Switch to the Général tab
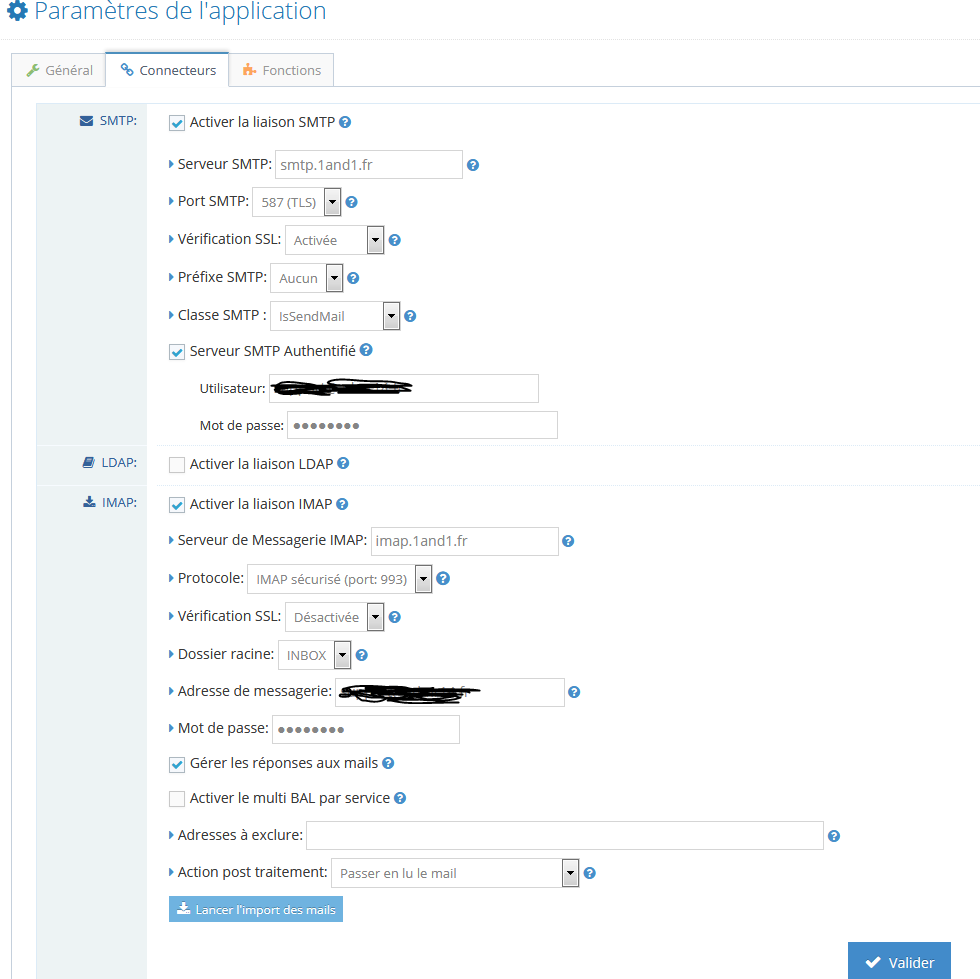The height and width of the screenshot is (979, 980). click(59, 70)
